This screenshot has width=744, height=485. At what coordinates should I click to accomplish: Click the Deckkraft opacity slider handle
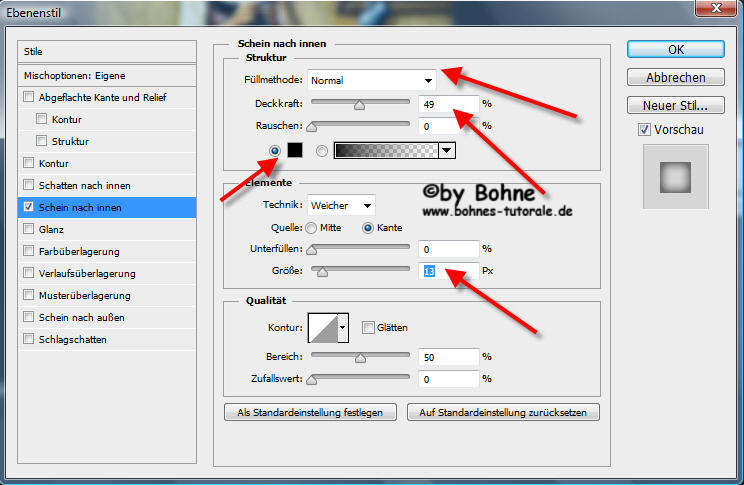[x=359, y=103]
